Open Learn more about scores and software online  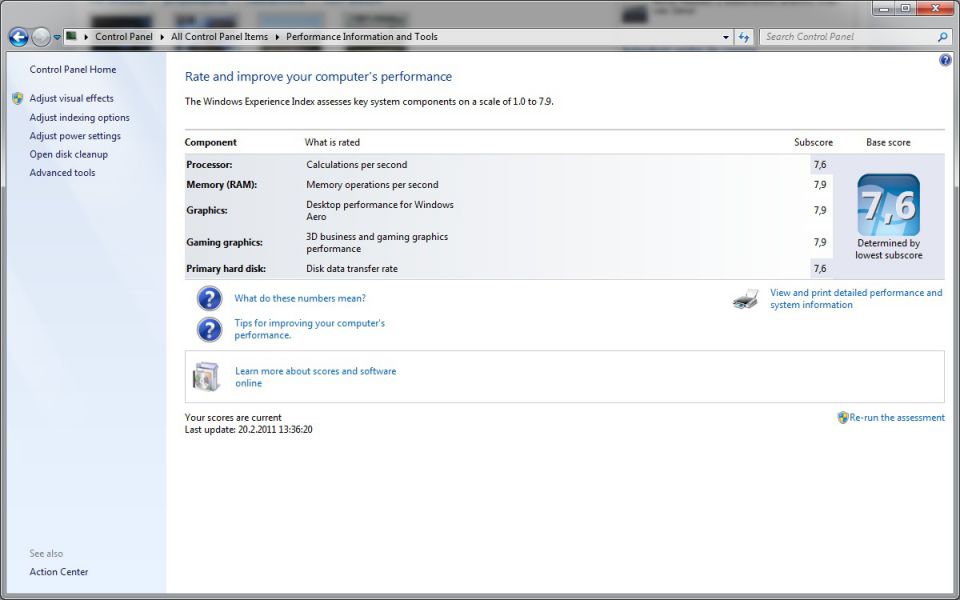tap(315, 377)
